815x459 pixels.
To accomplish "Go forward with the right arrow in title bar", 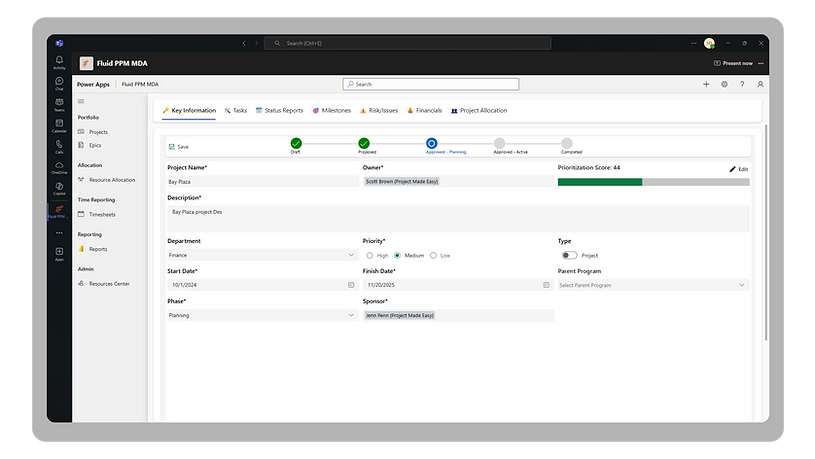I will pos(256,43).
